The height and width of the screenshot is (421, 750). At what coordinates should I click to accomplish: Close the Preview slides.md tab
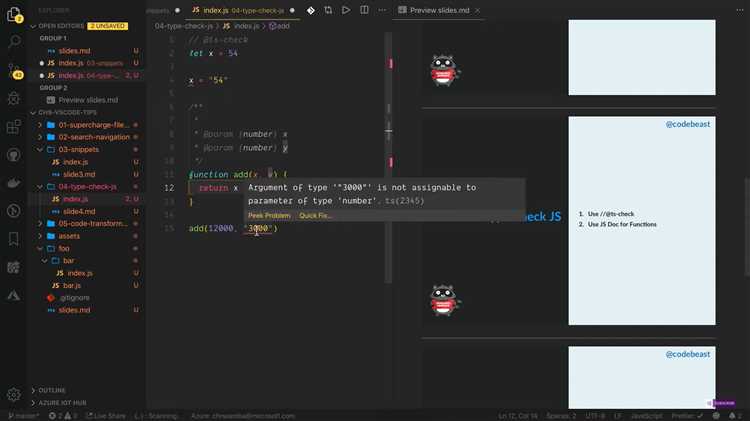coord(477,10)
